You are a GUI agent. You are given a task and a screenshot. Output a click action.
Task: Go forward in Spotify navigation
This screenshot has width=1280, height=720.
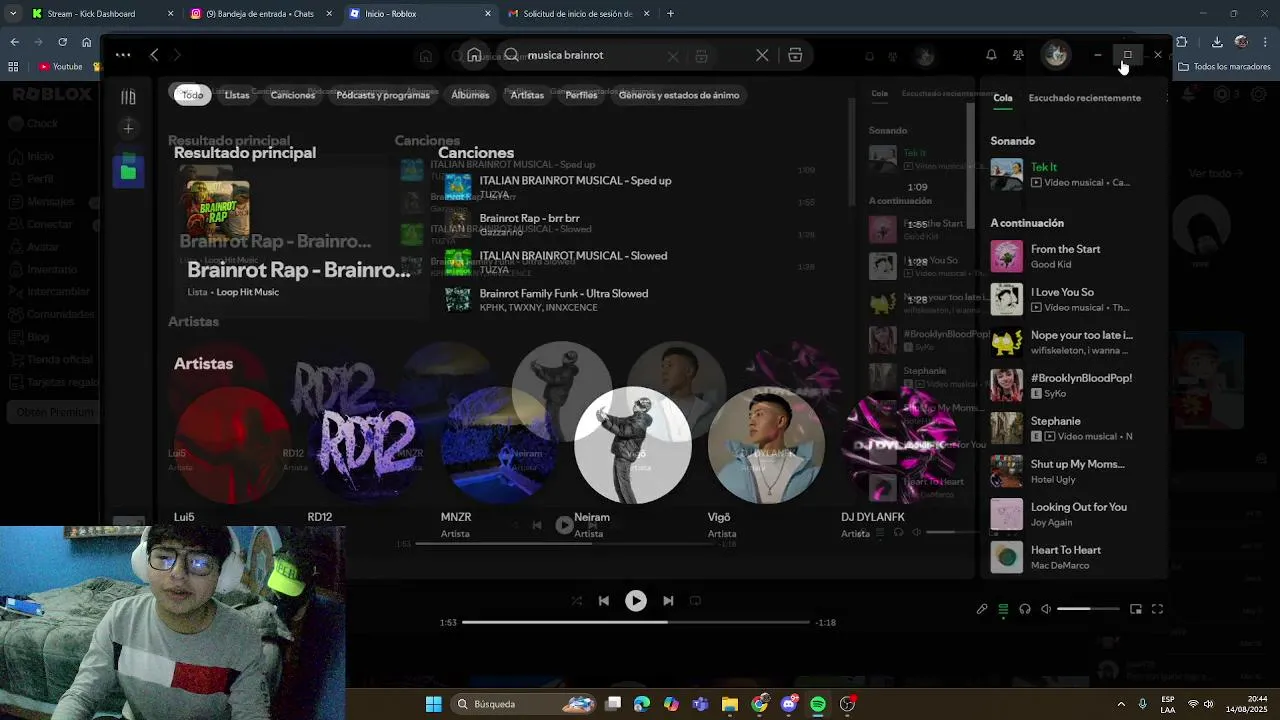point(177,55)
